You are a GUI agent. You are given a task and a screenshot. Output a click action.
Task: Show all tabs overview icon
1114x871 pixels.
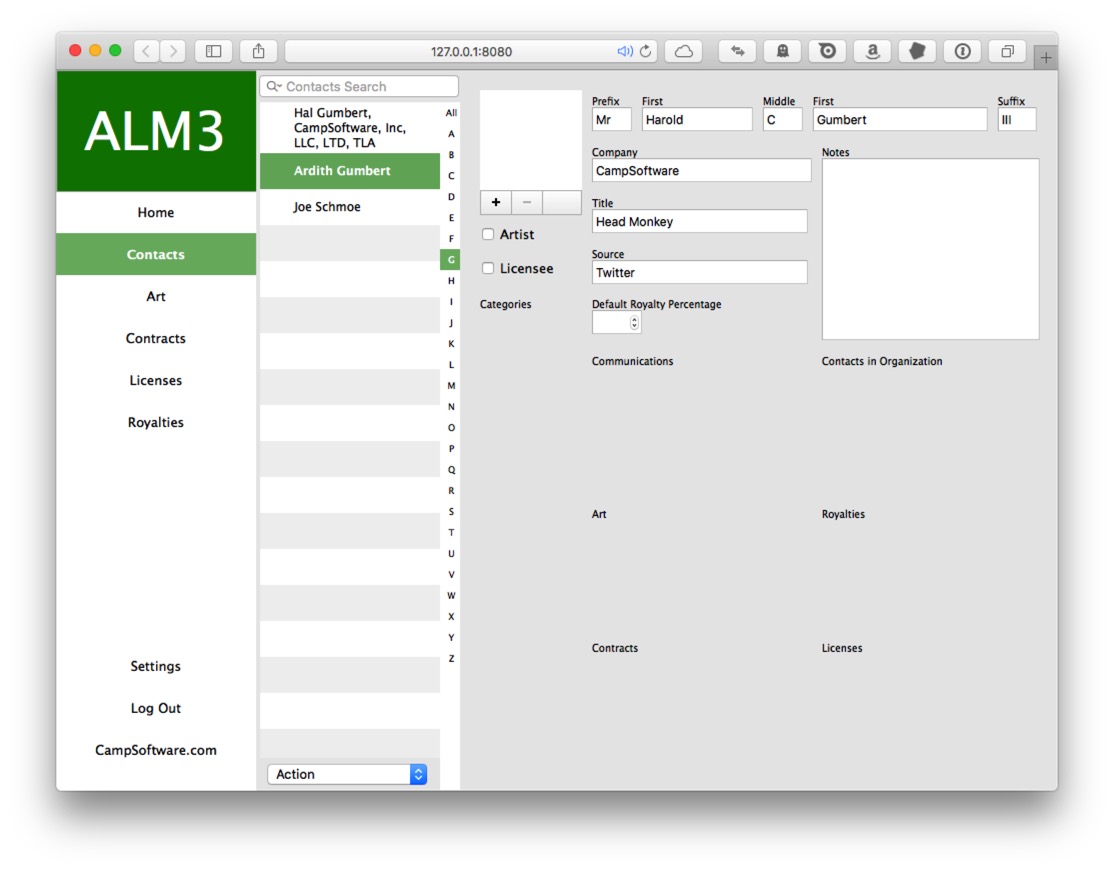pyautogui.click(x=1007, y=51)
